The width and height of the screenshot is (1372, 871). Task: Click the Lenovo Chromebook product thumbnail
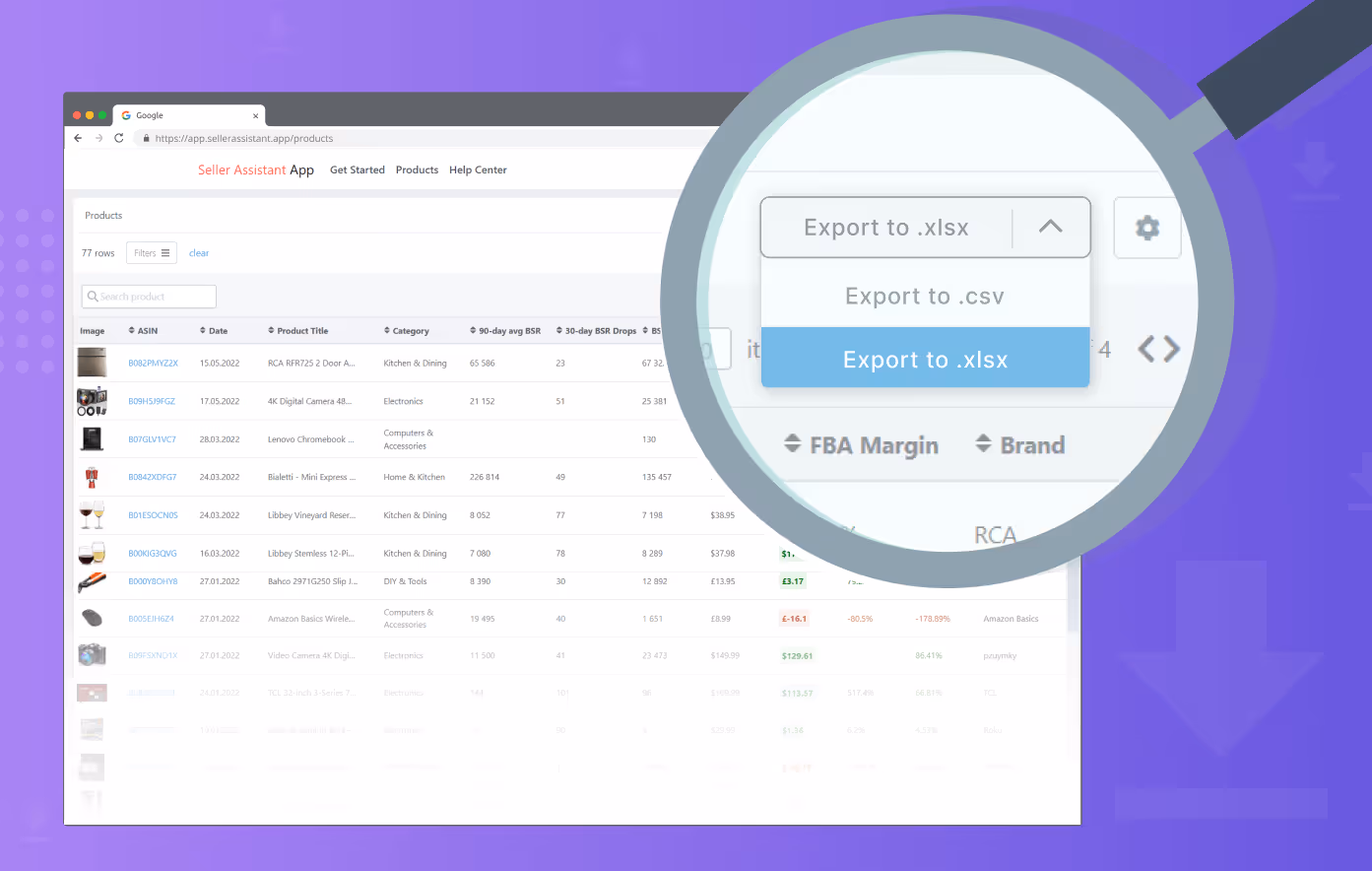click(92, 438)
